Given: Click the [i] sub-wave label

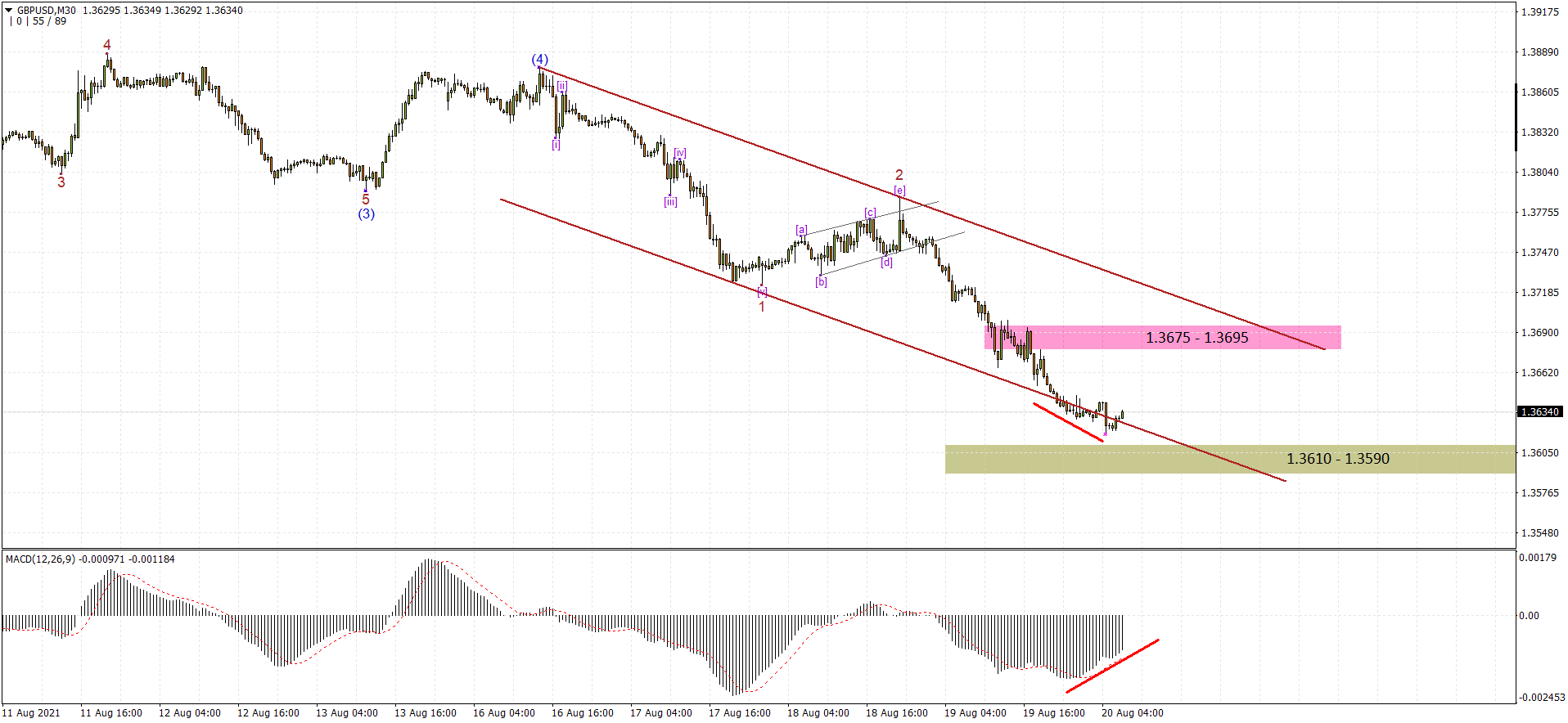Looking at the screenshot, I should (556, 145).
